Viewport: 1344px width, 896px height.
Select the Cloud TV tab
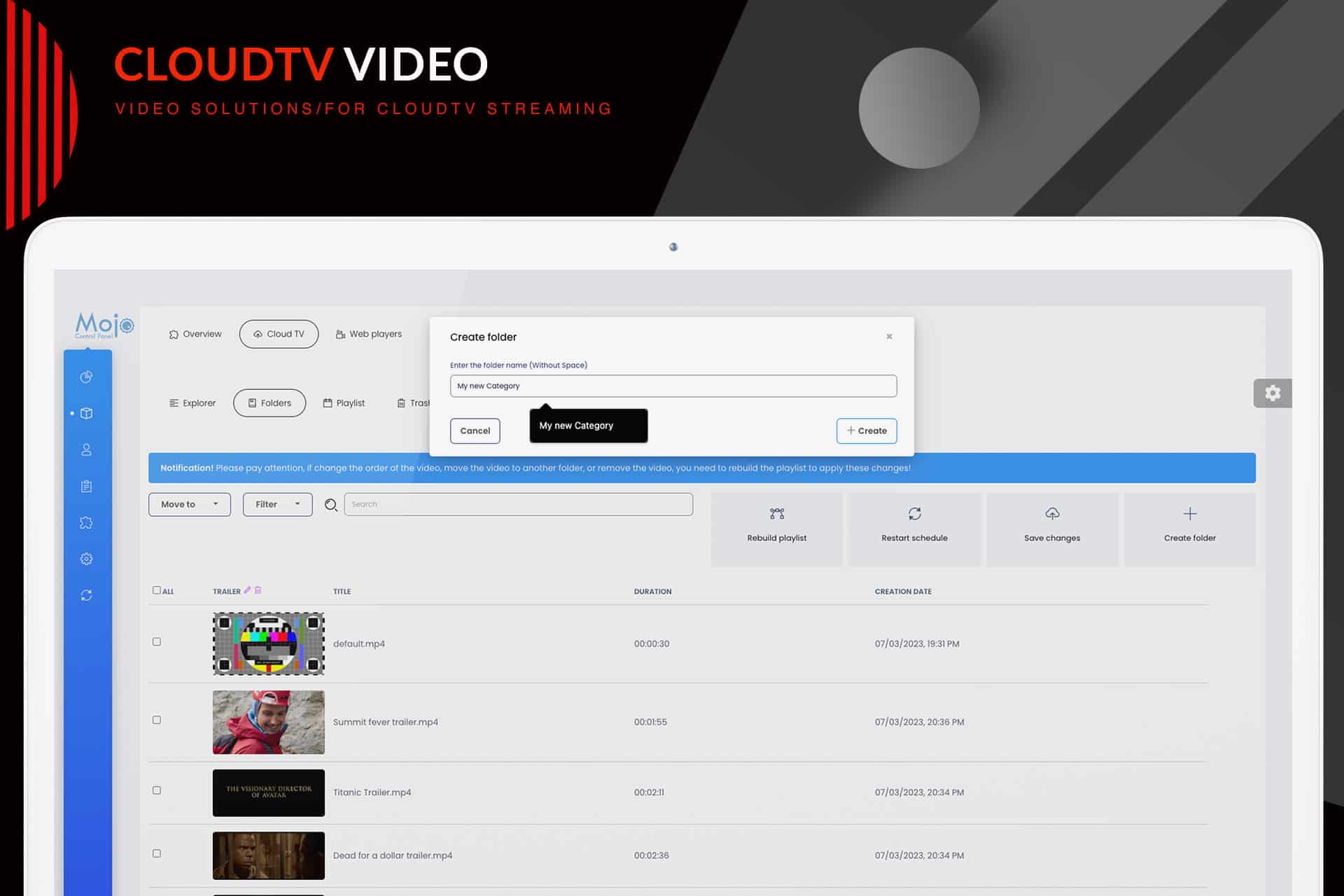click(279, 335)
